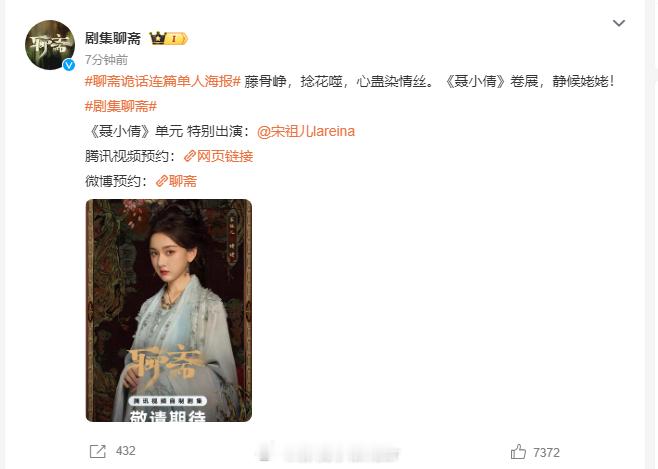This screenshot has height=469, width=658.
Task: Click the like count 7372
Action: (x=546, y=453)
